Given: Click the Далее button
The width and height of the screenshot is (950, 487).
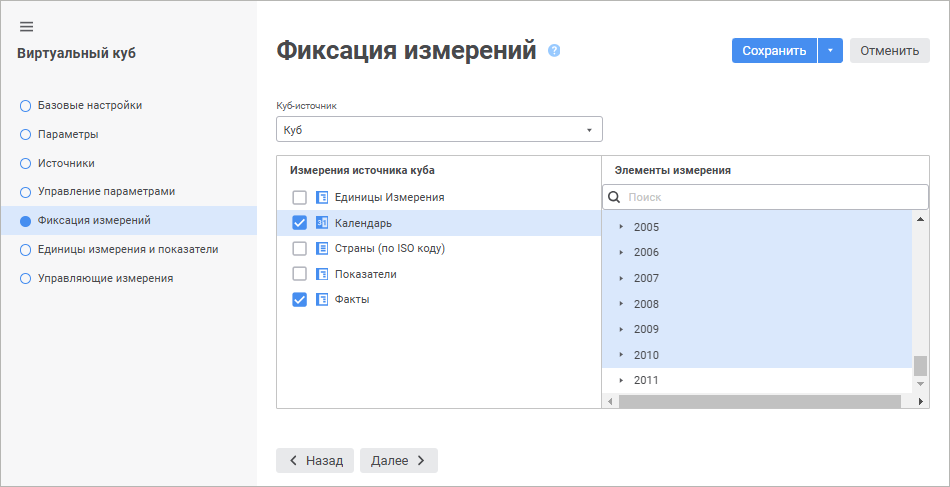Looking at the screenshot, I should [x=397, y=460].
